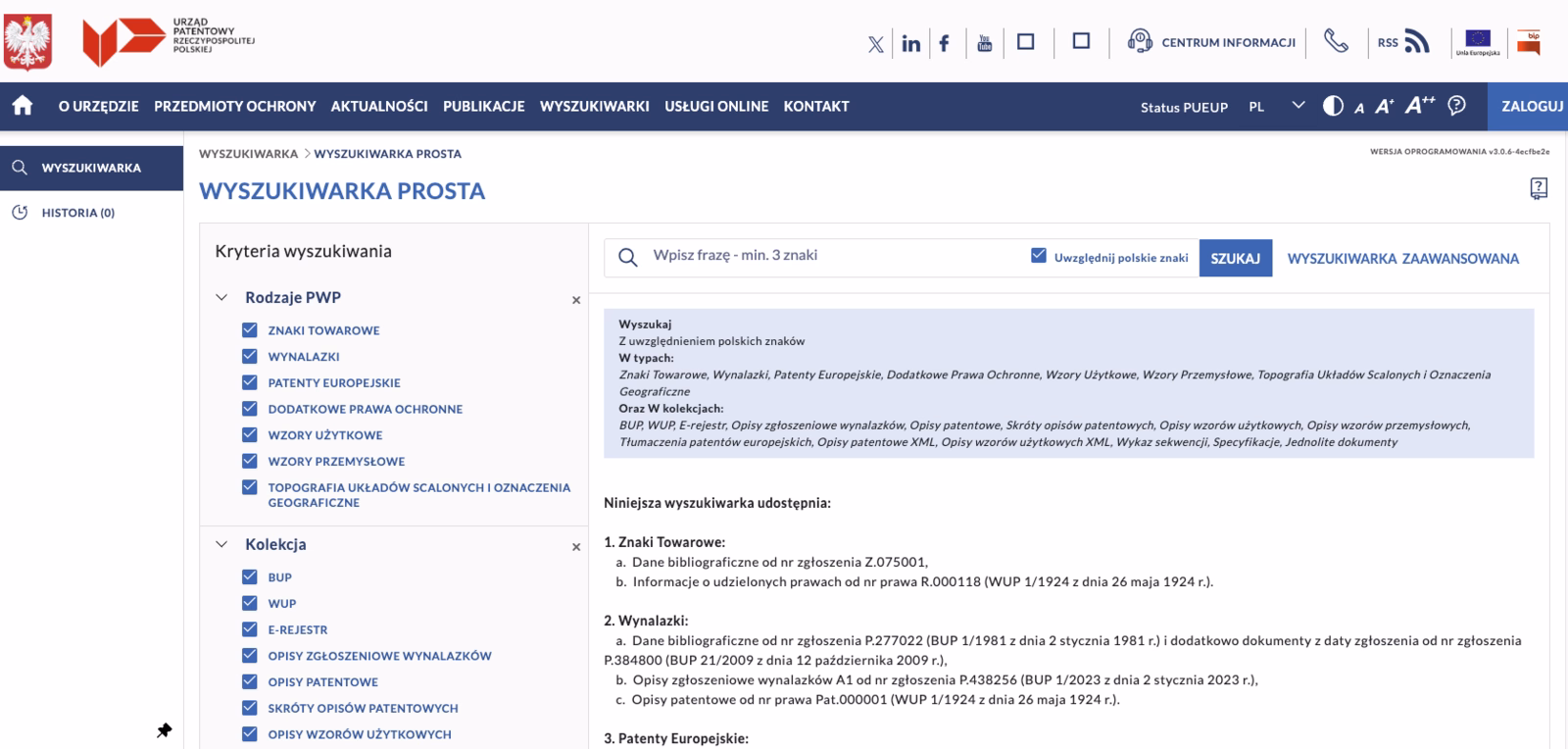The width and height of the screenshot is (1568, 749).
Task: Open the BIP bulletin icon
Action: [1529, 42]
